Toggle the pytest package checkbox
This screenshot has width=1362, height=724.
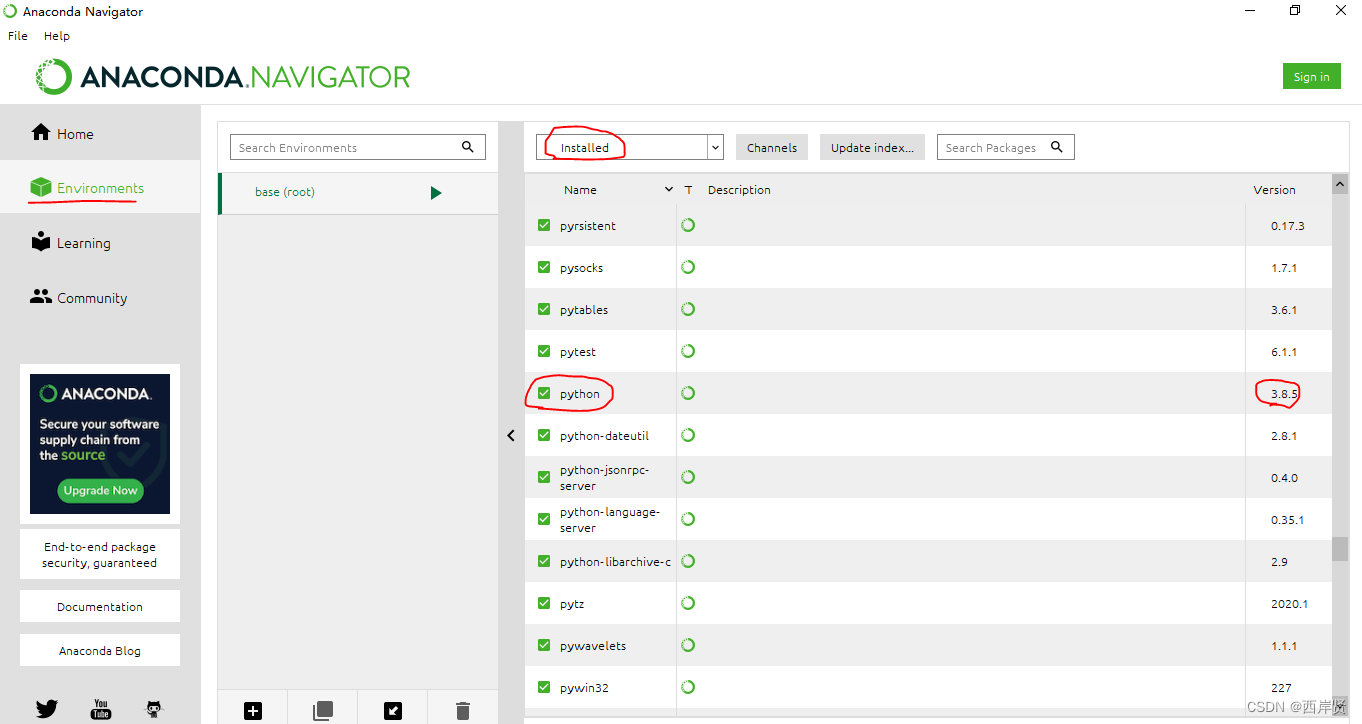[544, 351]
